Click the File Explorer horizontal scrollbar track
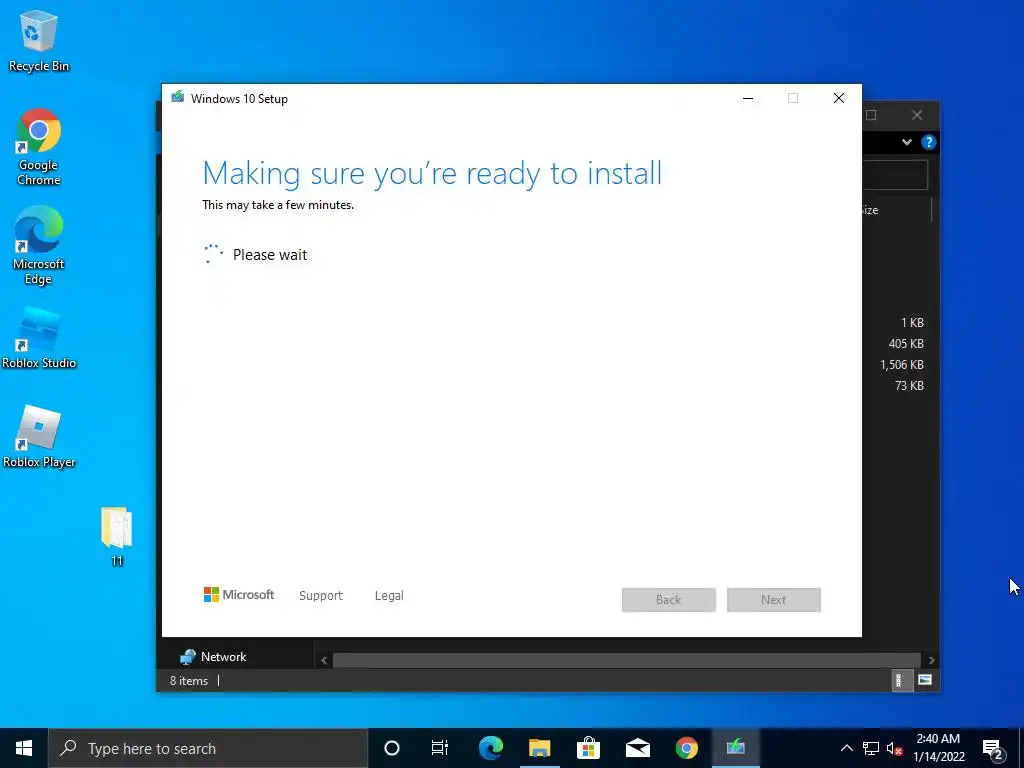This screenshot has height=768, width=1024. (x=627, y=660)
